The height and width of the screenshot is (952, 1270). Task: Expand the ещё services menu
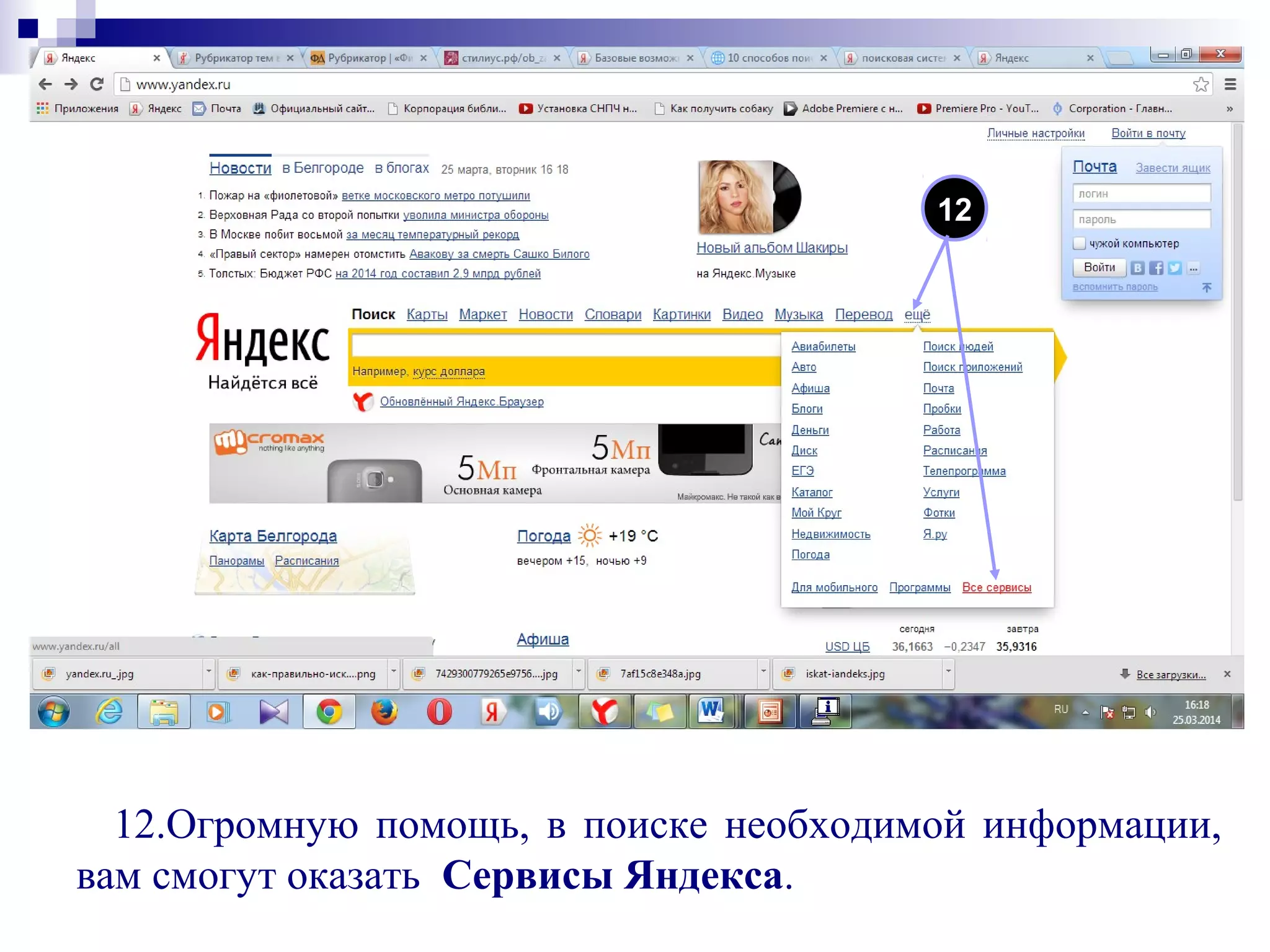(x=917, y=314)
